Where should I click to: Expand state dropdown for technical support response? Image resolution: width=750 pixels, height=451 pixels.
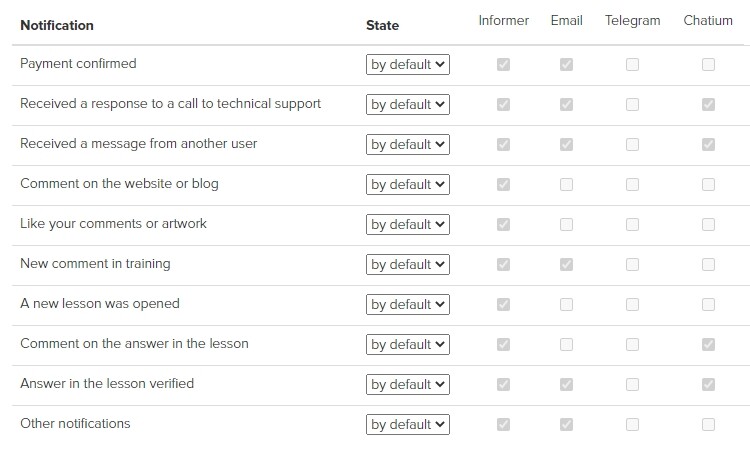click(x=408, y=104)
